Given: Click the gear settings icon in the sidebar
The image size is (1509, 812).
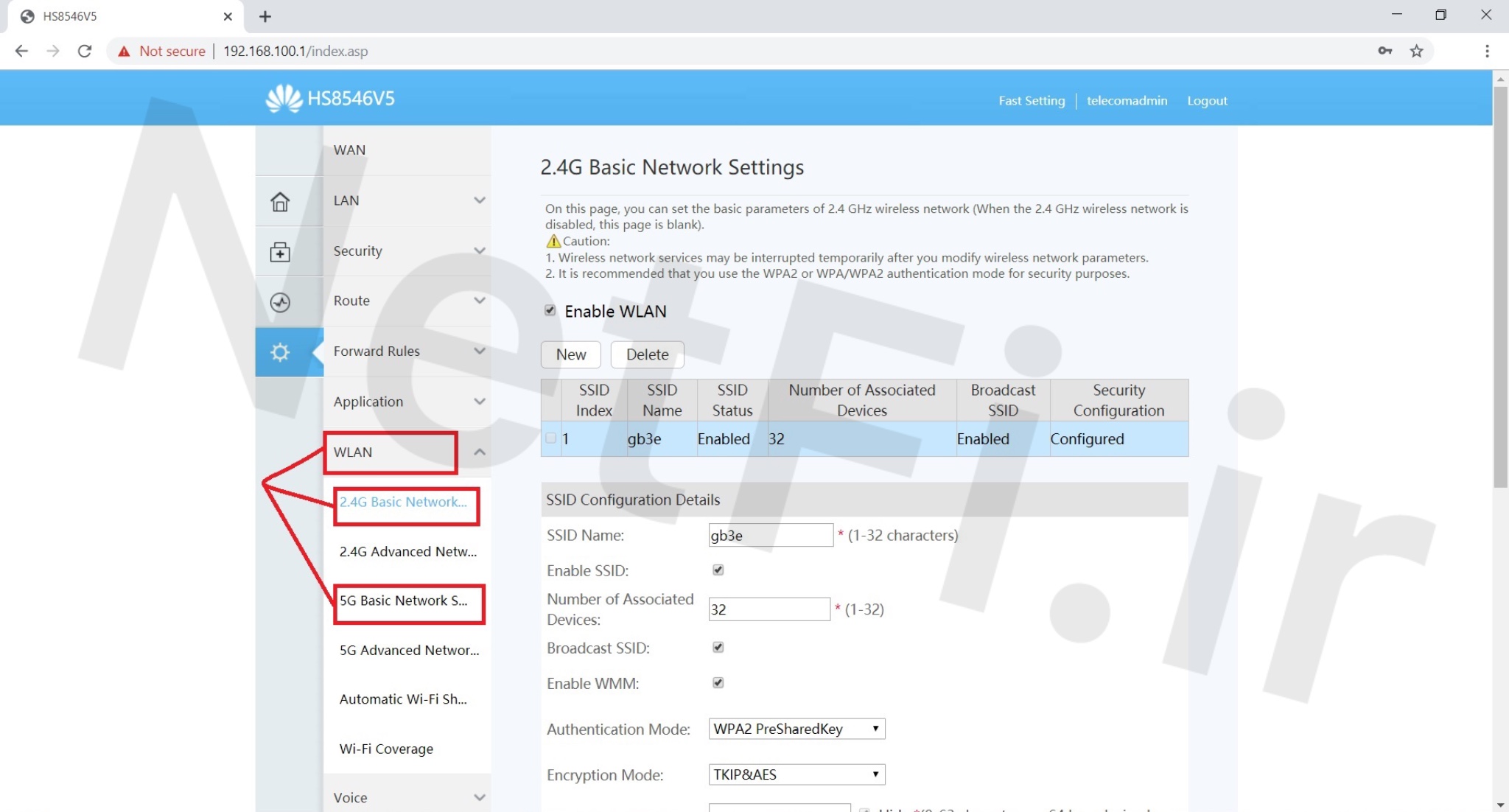Looking at the screenshot, I should tap(280, 352).
